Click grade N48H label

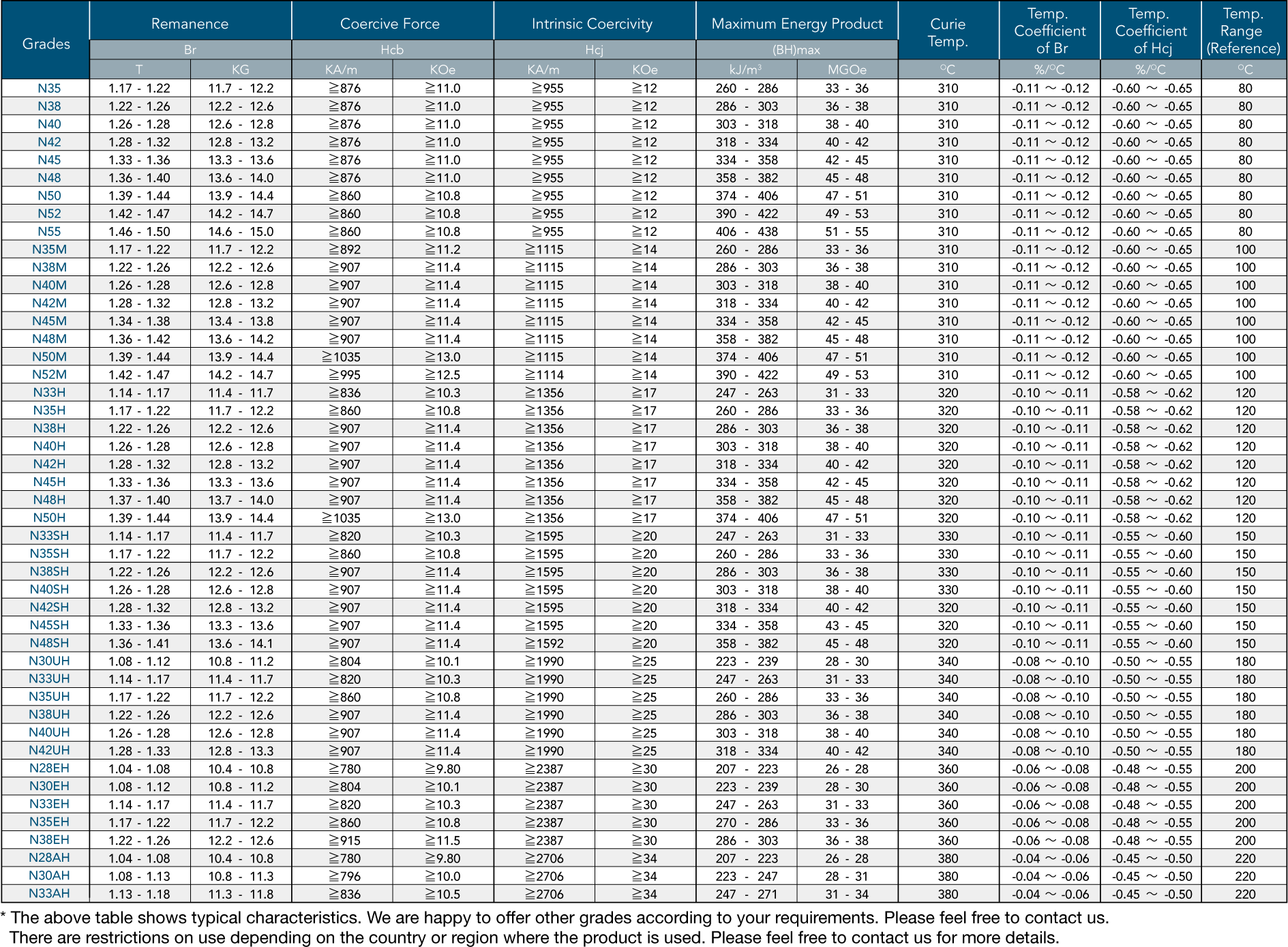(49, 500)
